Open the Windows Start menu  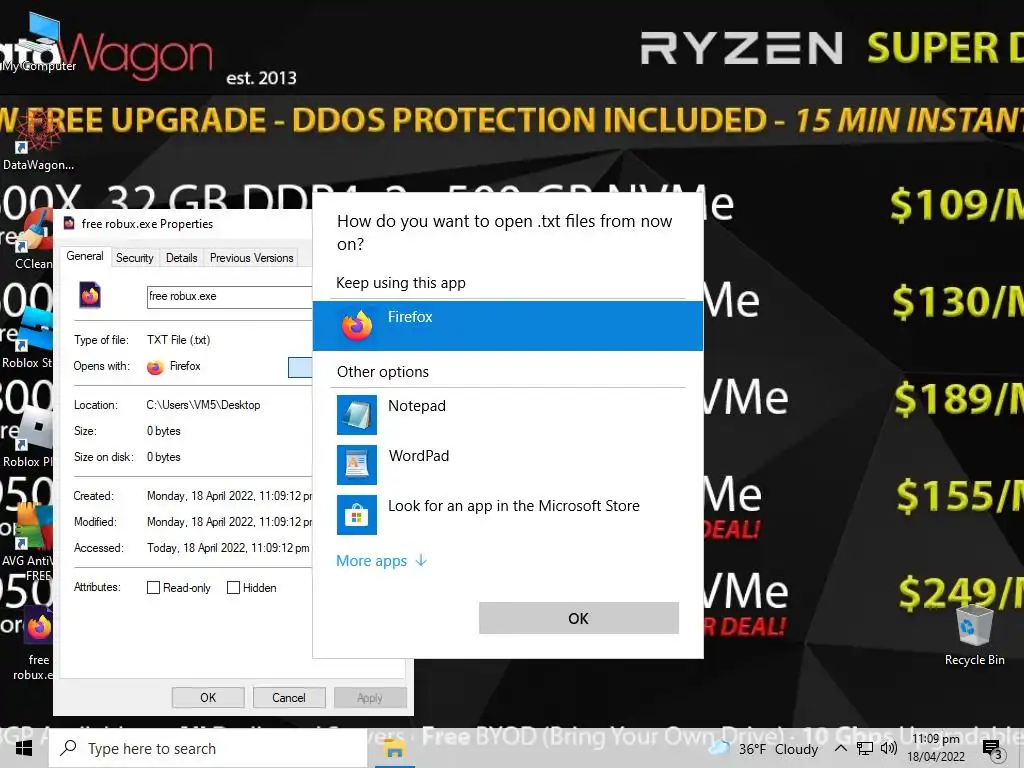[x=24, y=748]
